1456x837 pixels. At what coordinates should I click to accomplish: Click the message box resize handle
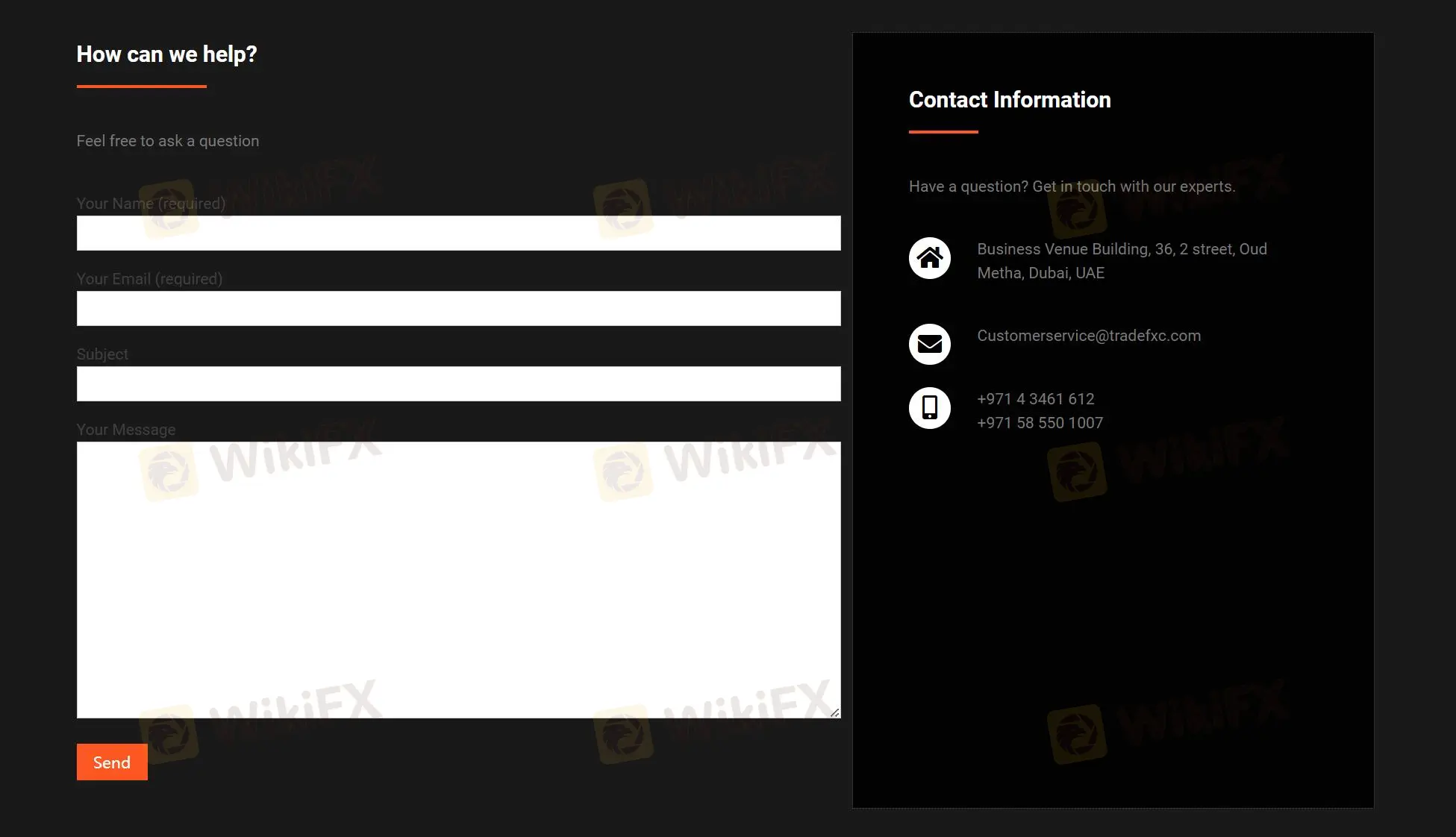pyautogui.click(x=834, y=712)
